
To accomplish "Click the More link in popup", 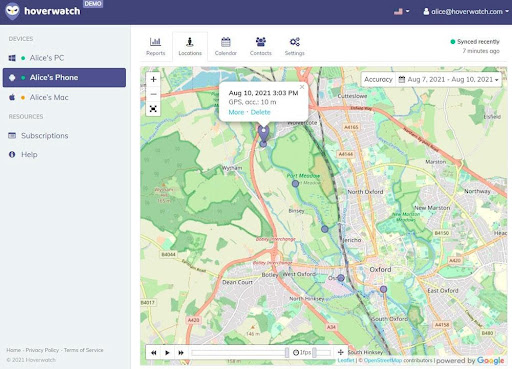I will coord(236,112).
